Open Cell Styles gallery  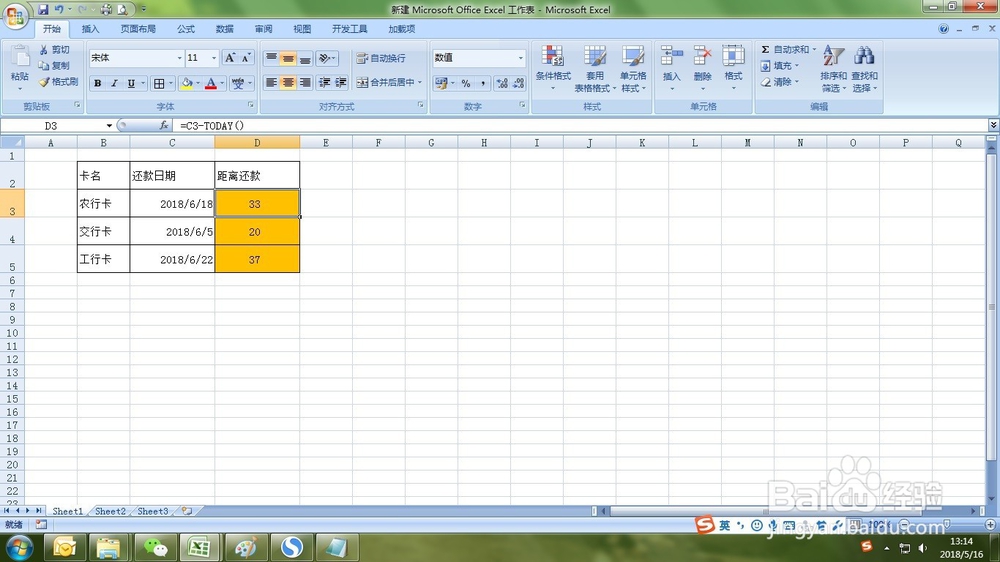pos(633,68)
